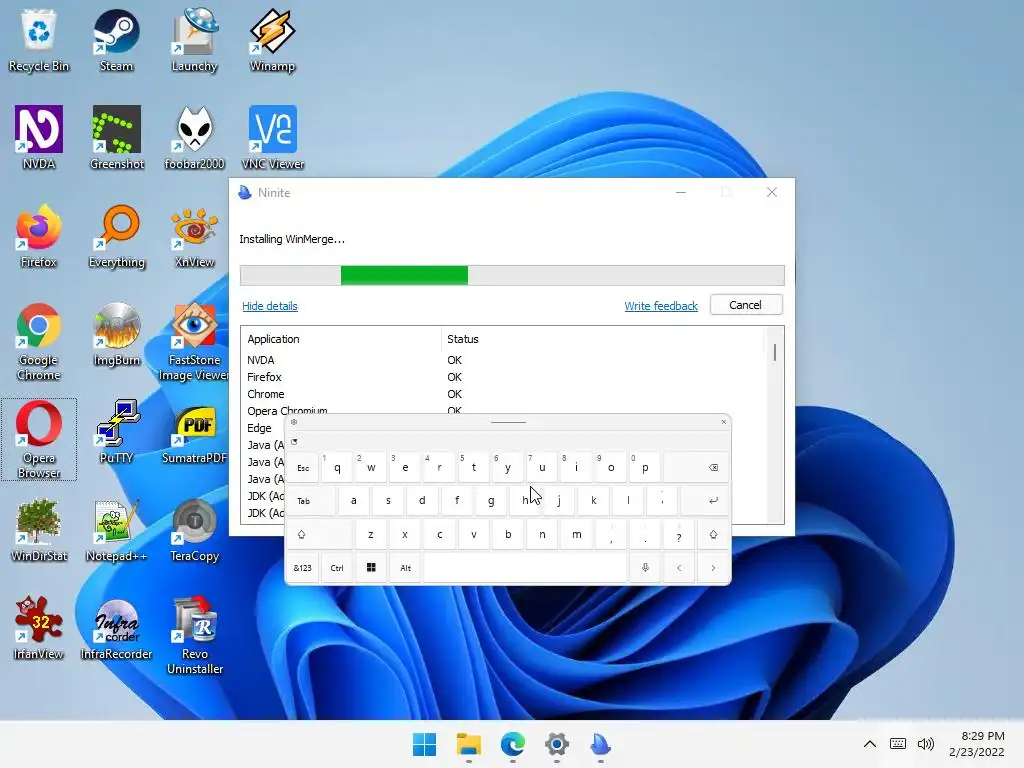Select the IrfanView desktop shortcut
Screen dimensions: 1024x768
coord(39,628)
